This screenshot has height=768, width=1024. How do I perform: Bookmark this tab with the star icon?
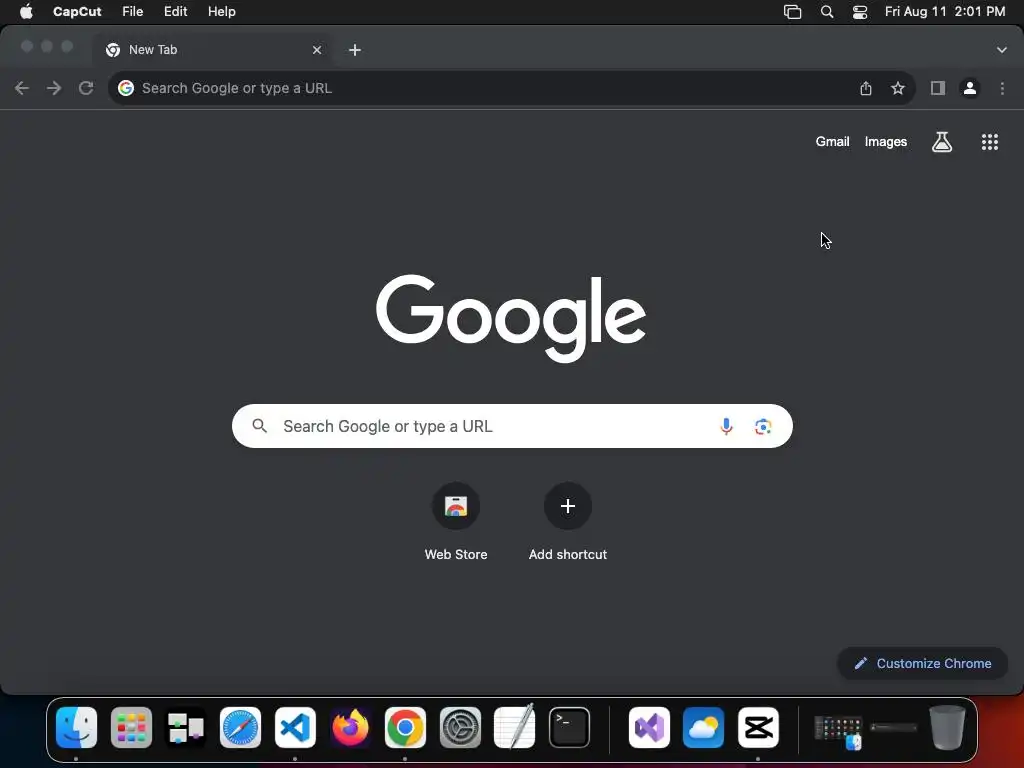coord(898,88)
